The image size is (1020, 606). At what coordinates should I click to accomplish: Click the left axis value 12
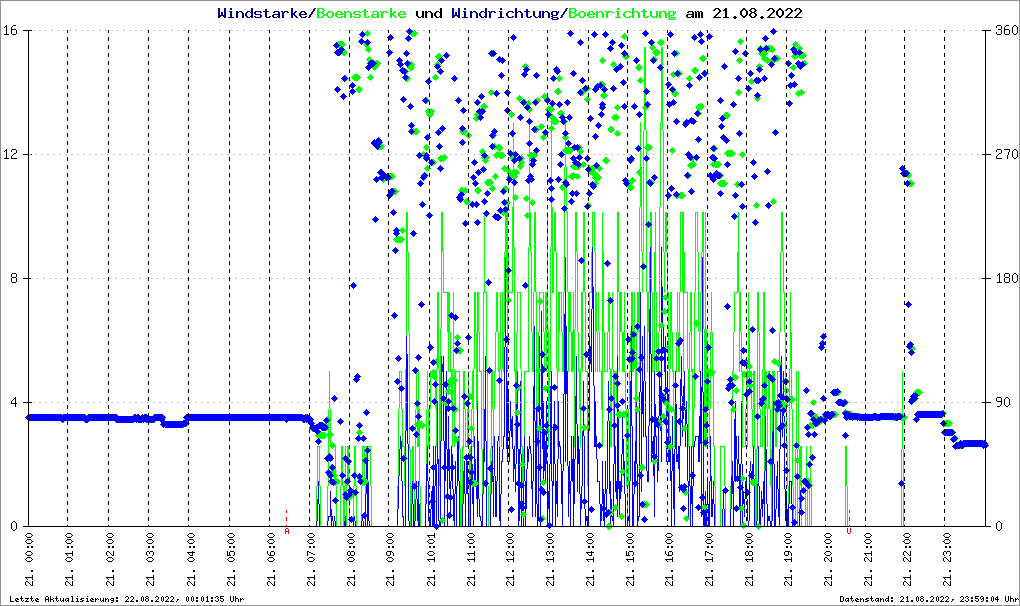point(9,154)
